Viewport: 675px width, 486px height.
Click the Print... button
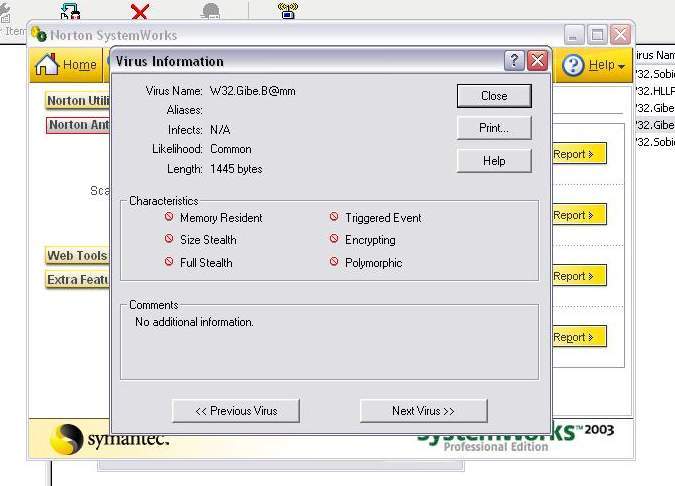point(494,128)
